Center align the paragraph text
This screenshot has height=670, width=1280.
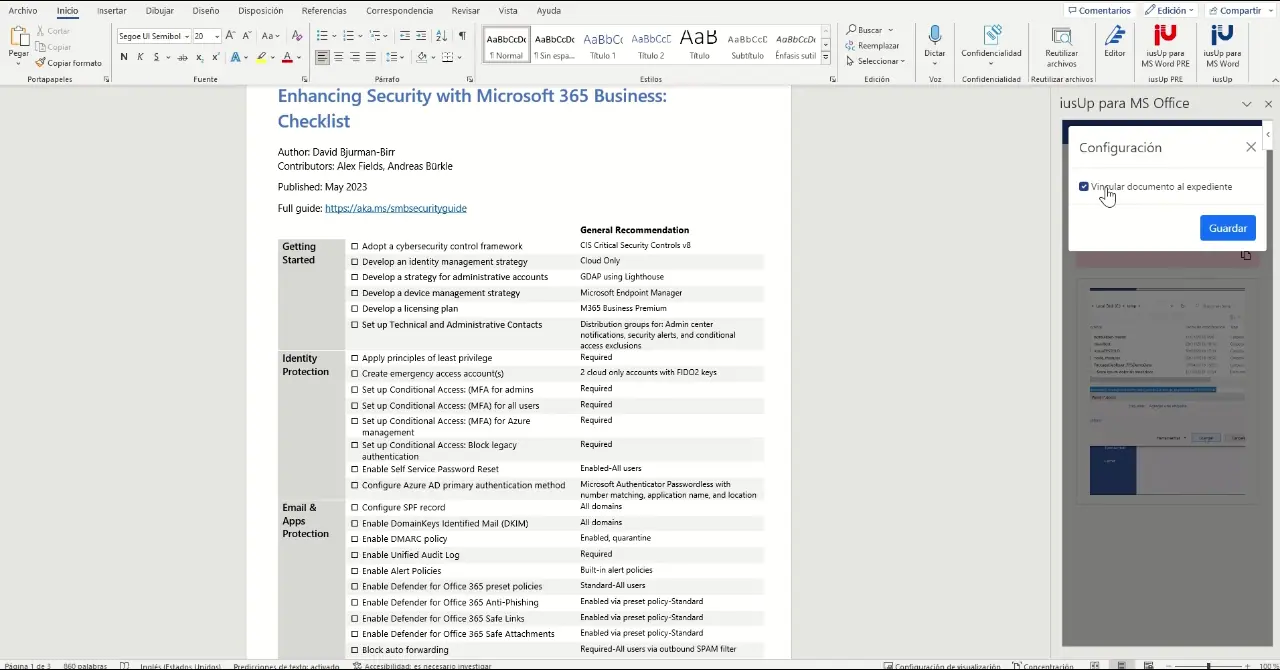click(x=338, y=57)
